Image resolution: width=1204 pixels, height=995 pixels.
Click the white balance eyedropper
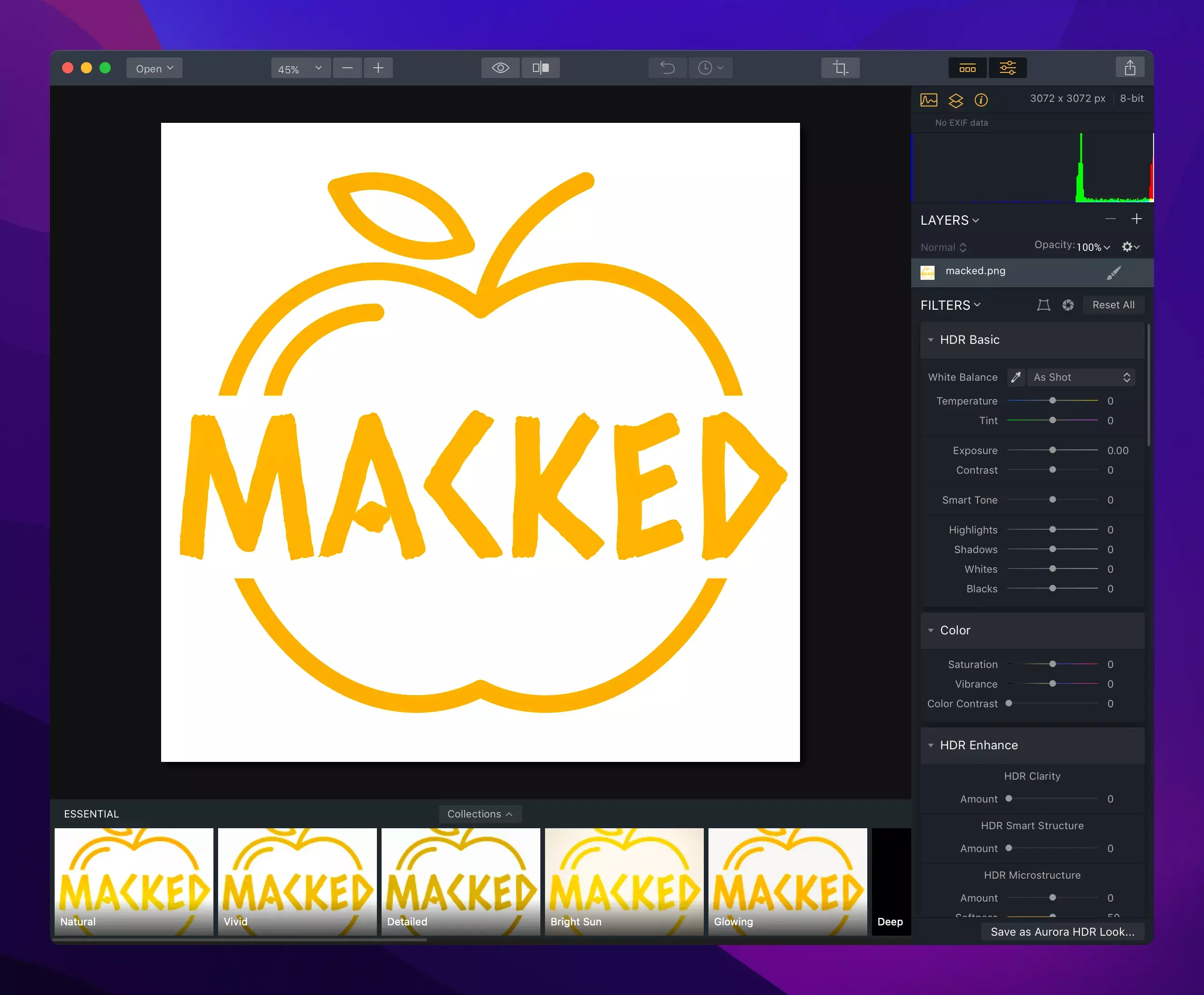pos(1015,377)
